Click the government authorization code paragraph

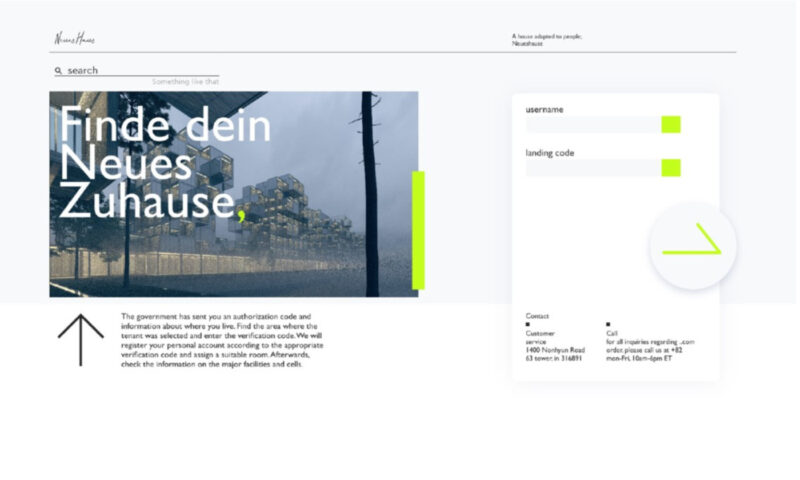click(x=222, y=340)
